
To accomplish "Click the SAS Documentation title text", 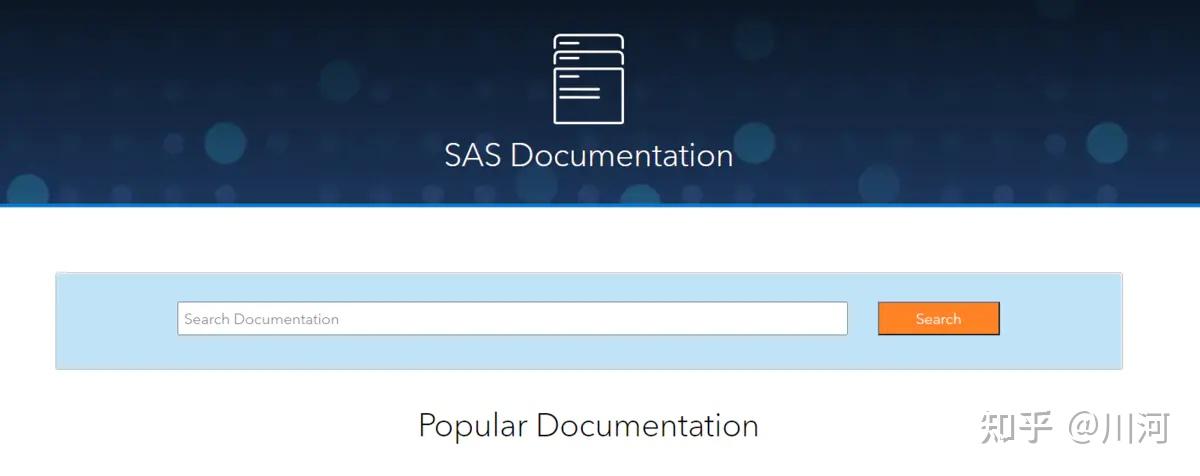I will (589, 156).
